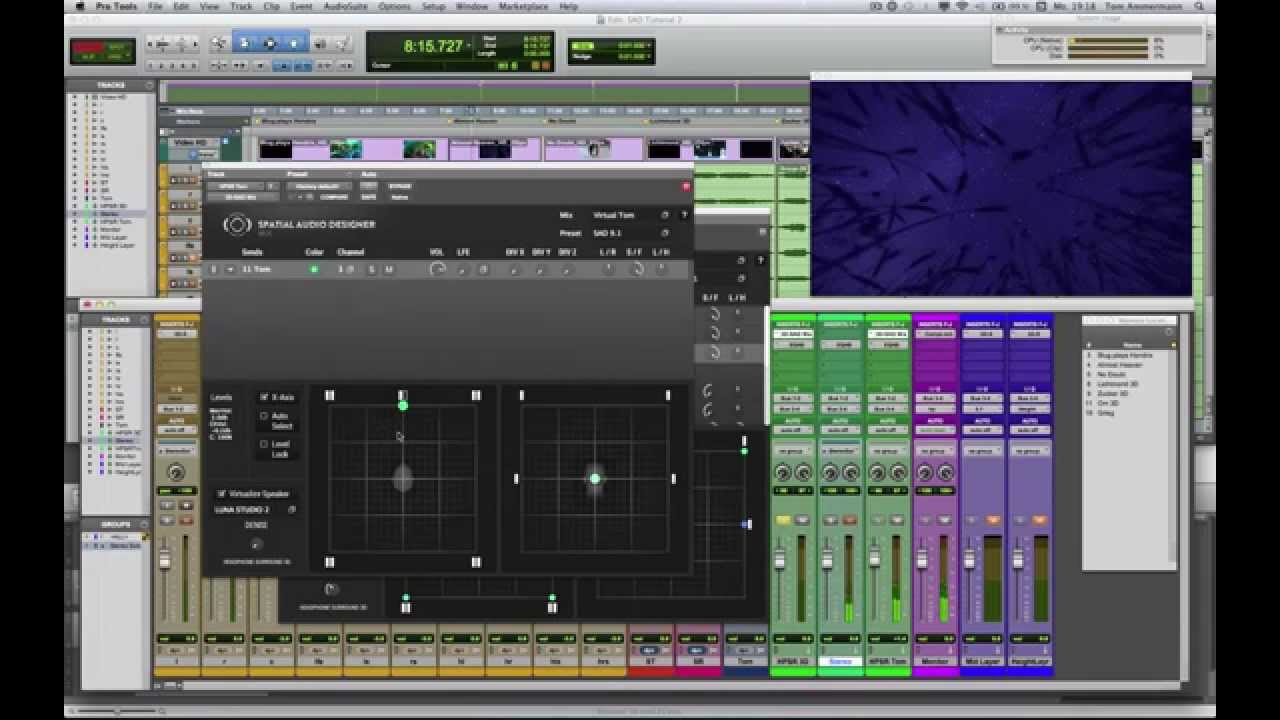Click the plugin help question mark icon

[685, 215]
